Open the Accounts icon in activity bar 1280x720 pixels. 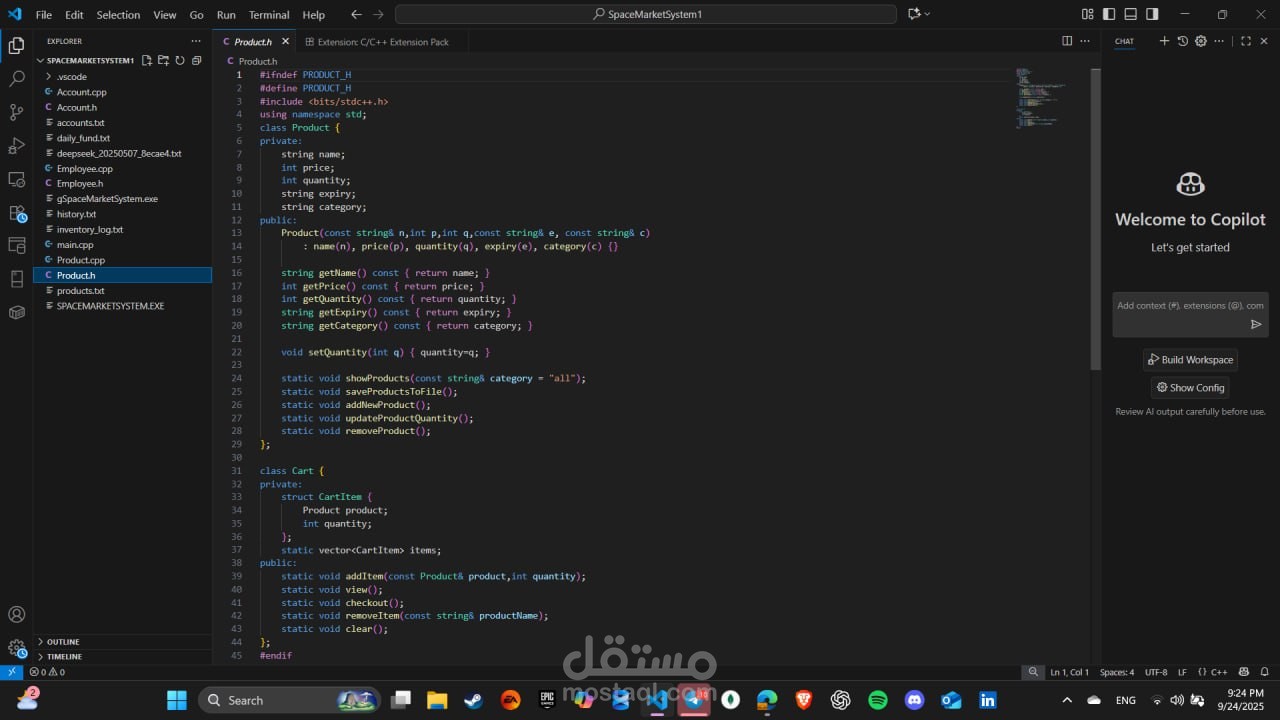click(x=16, y=614)
